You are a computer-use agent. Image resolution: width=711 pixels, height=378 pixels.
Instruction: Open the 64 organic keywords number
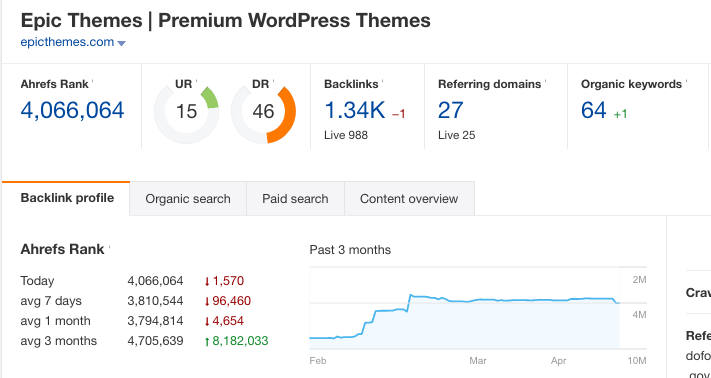click(x=594, y=111)
